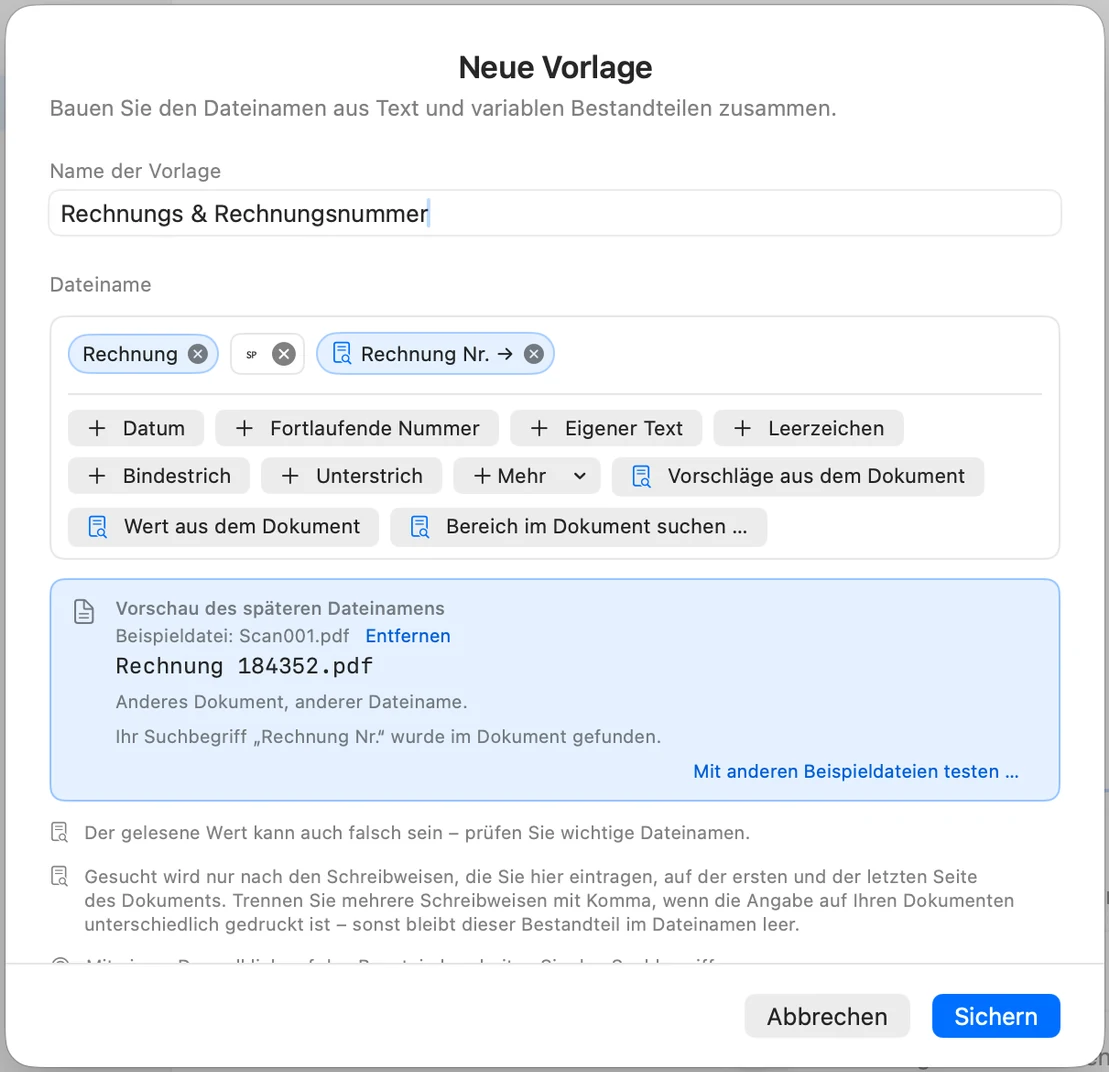Click the Neue Vorlage heading
Screen dimensions: 1109x1072
coord(555,68)
